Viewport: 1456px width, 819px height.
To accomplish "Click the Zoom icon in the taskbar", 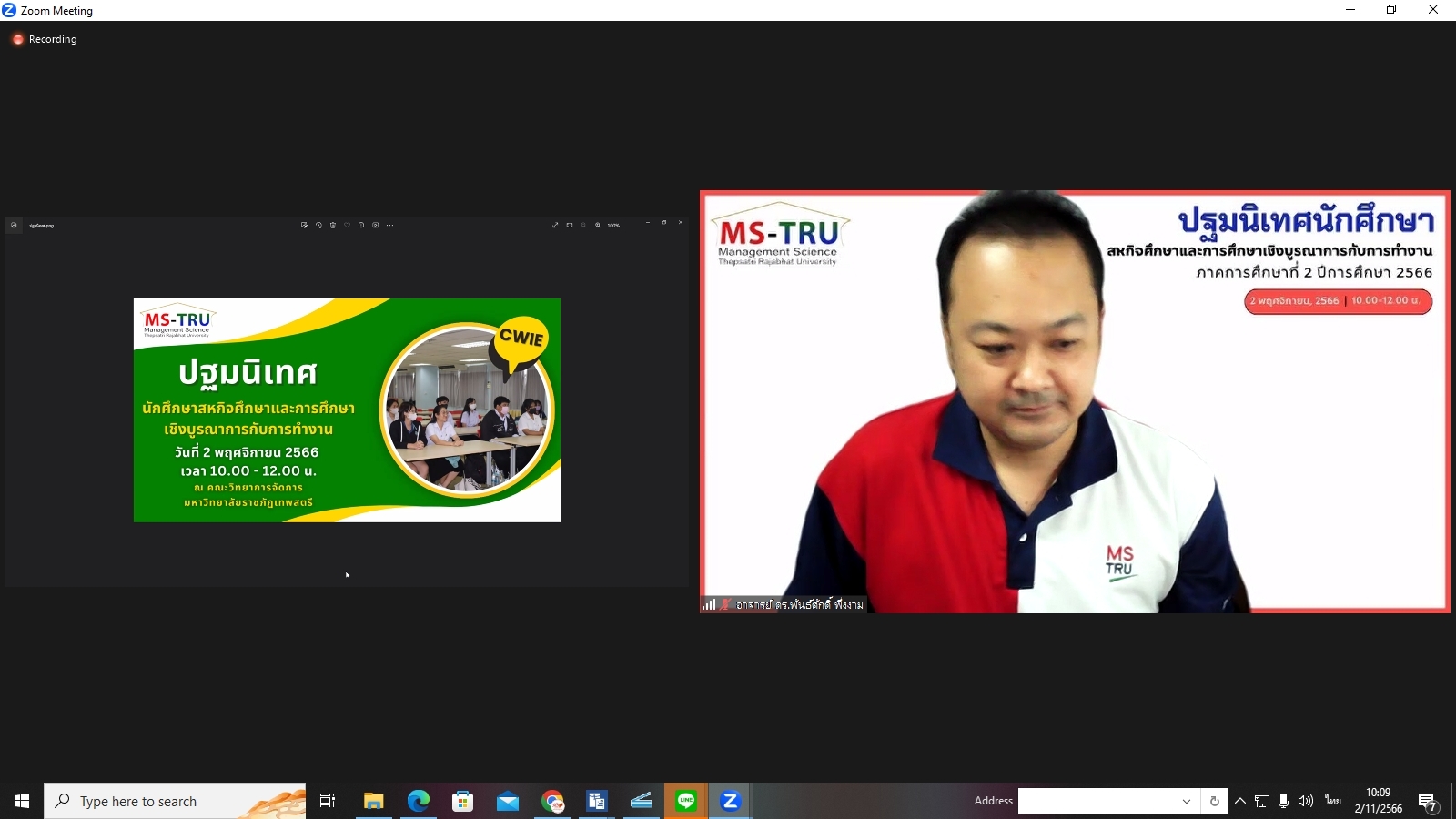I will click(730, 801).
